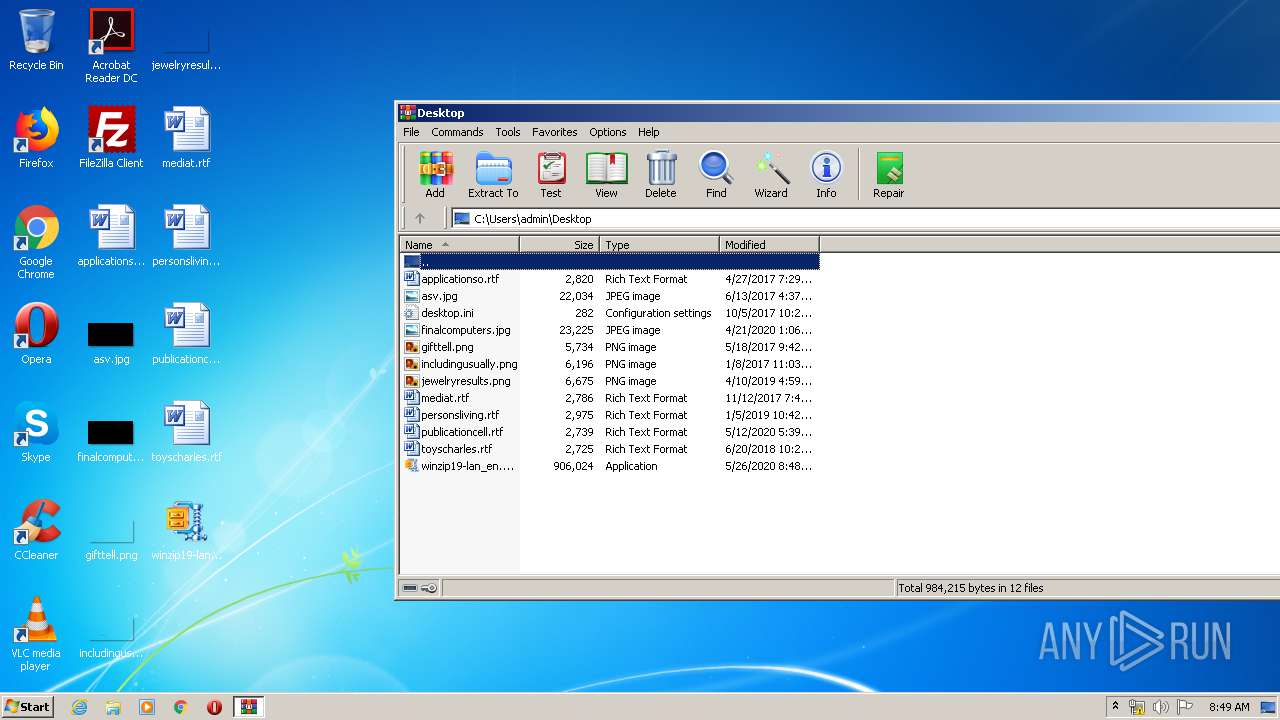1280x720 pixels.
Task: Select Firefox desktop shortcut
Action: [x=36, y=139]
